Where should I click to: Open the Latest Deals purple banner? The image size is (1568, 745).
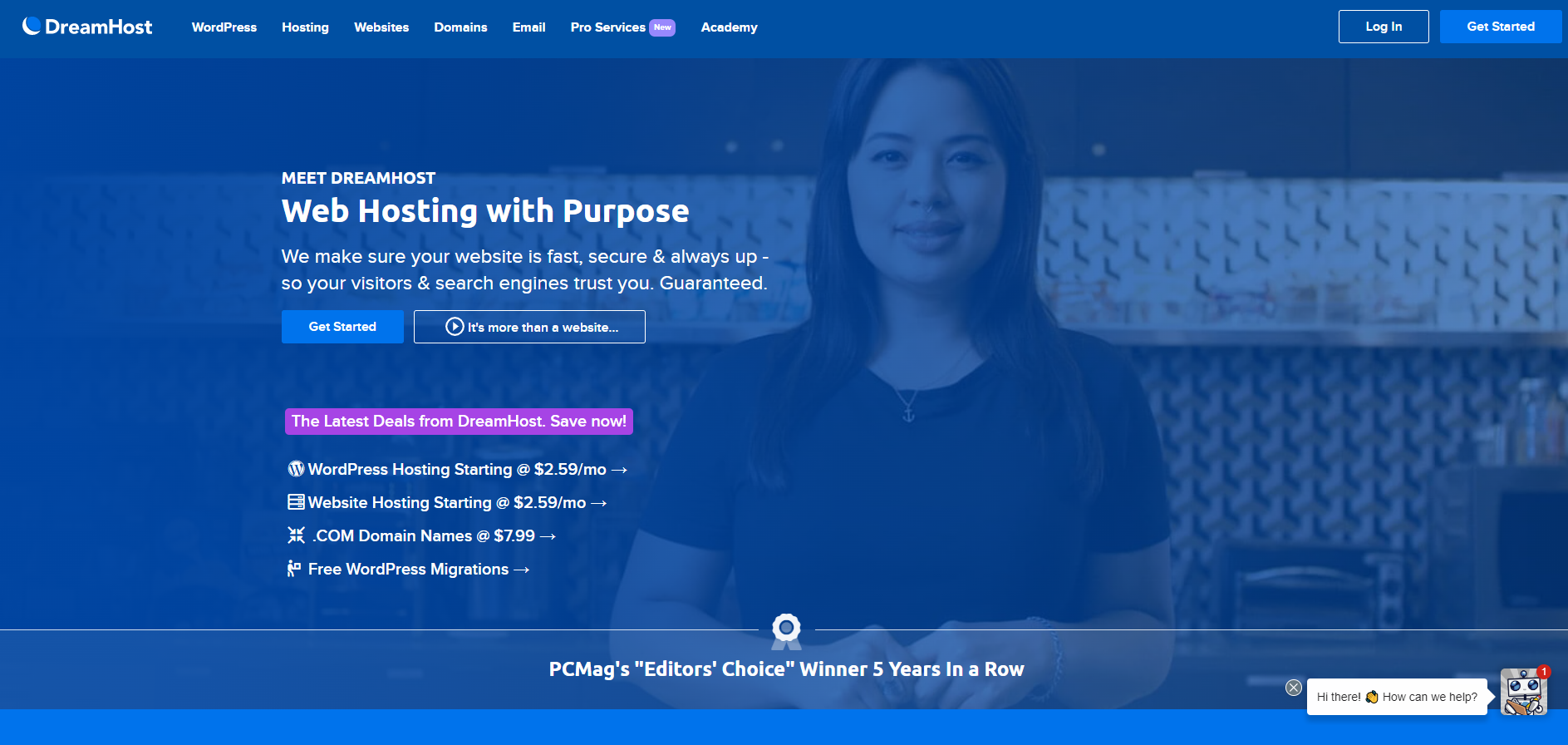click(x=459, y=422)
